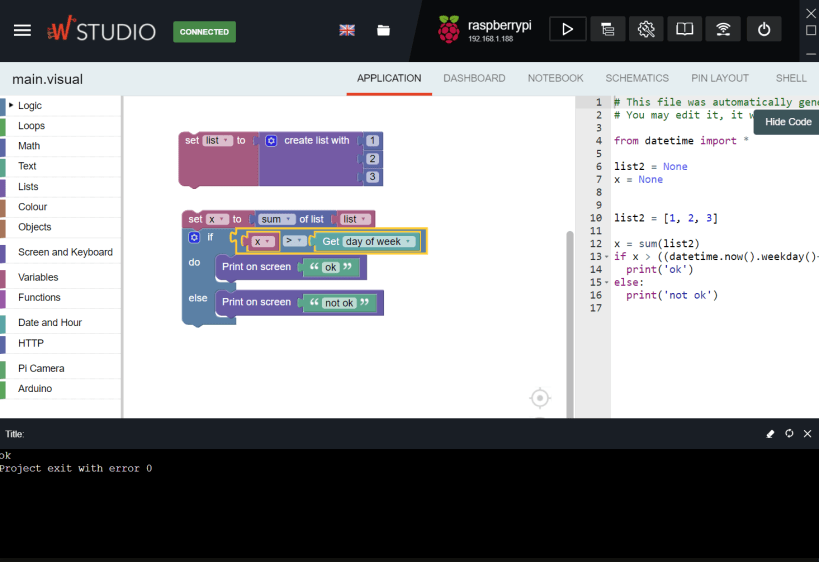Switch to the SCHEMATICS tab
The width and height of the screenshot is (819, 562).
[637, 78]
